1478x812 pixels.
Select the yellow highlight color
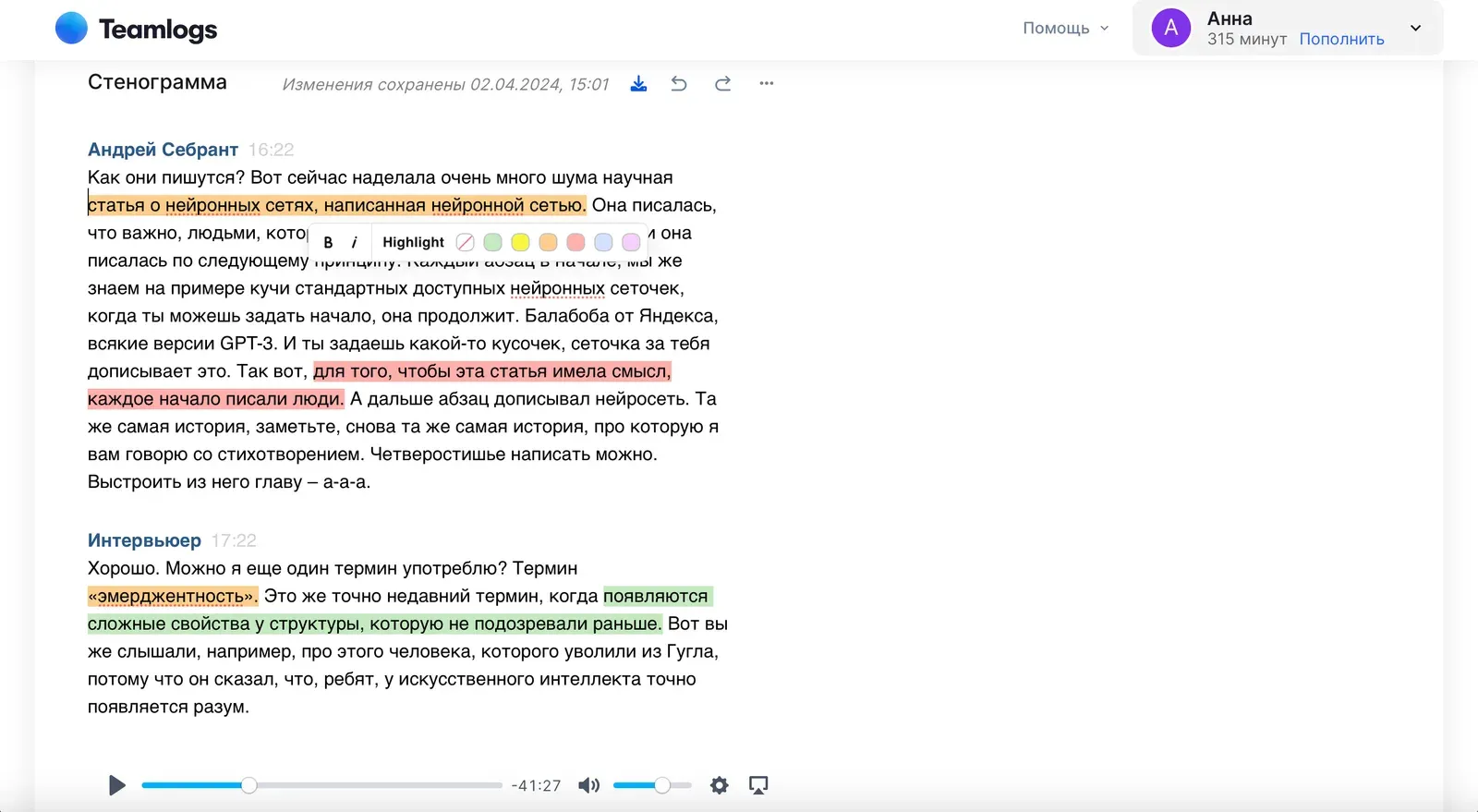(x=521, y=242)
